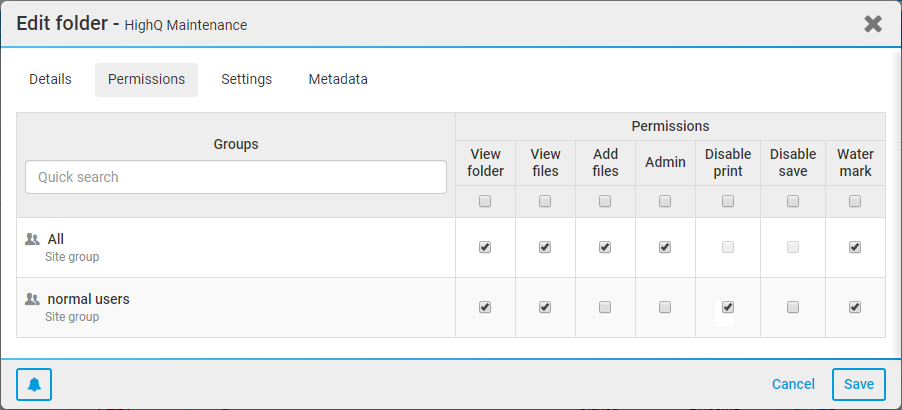Select the Permissions tab
This screenshot has width=902, height=410.
point(146,79)
